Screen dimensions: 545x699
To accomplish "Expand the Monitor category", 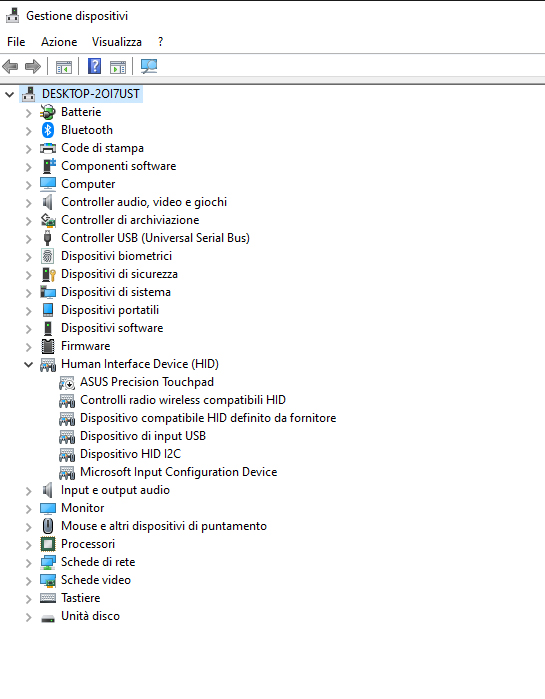I will pyautogui.click(x=29, y=509).
